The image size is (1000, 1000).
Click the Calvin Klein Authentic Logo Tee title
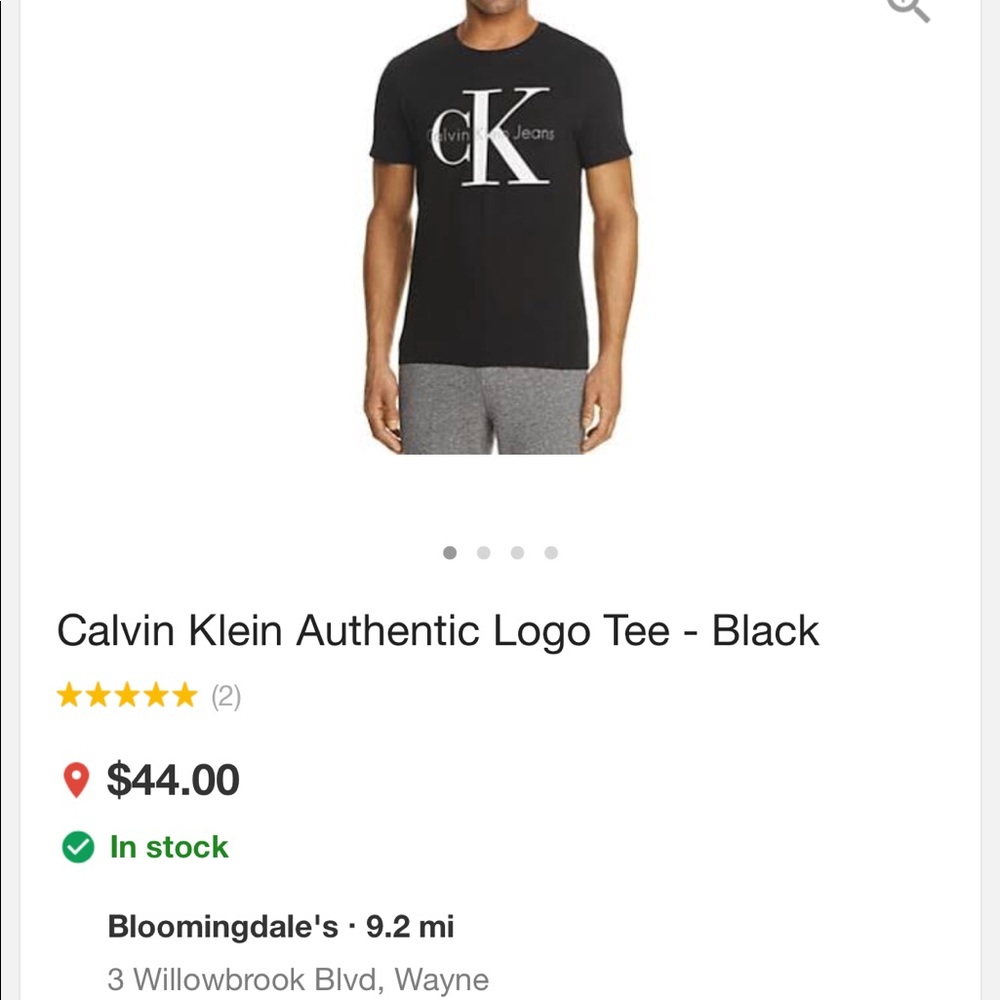tap(439, 630)
